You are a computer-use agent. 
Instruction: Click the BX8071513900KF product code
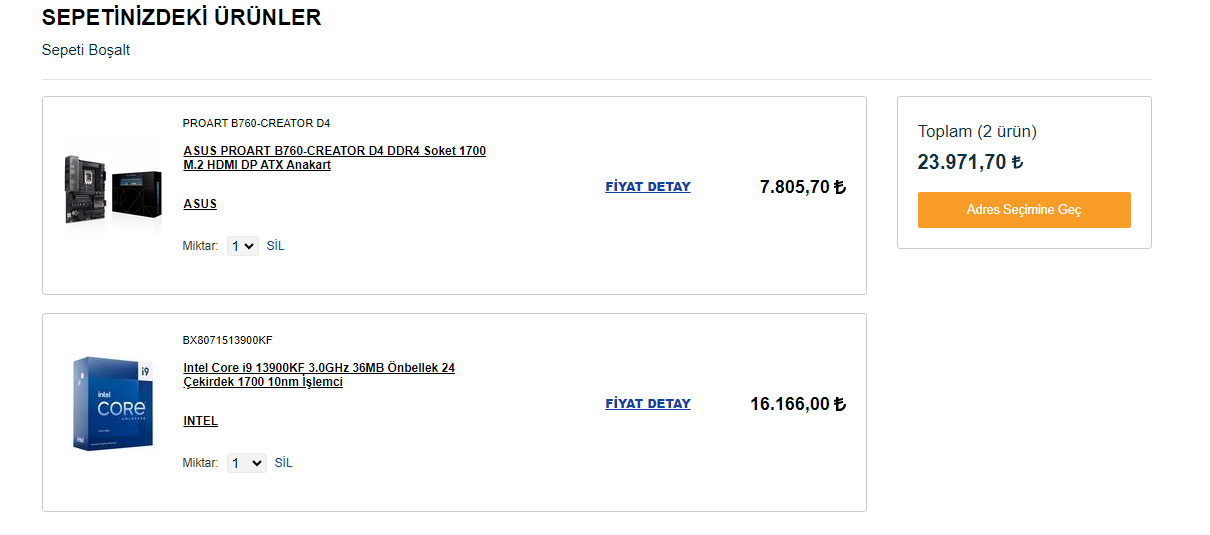(x=227, y=340)
